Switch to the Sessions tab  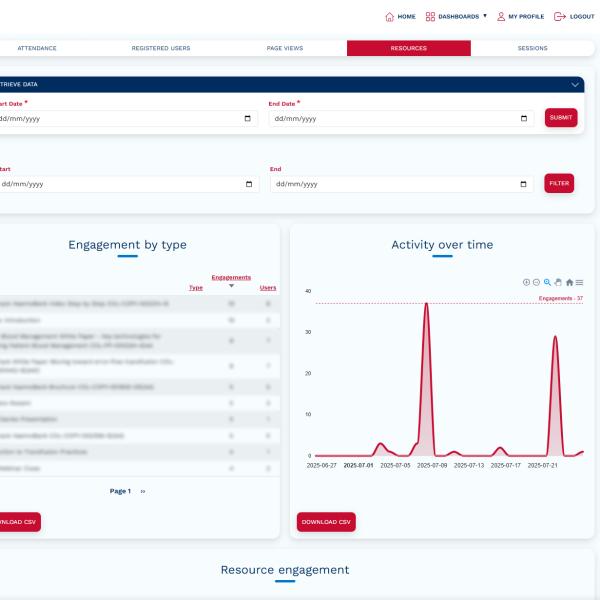click(532, 48)
